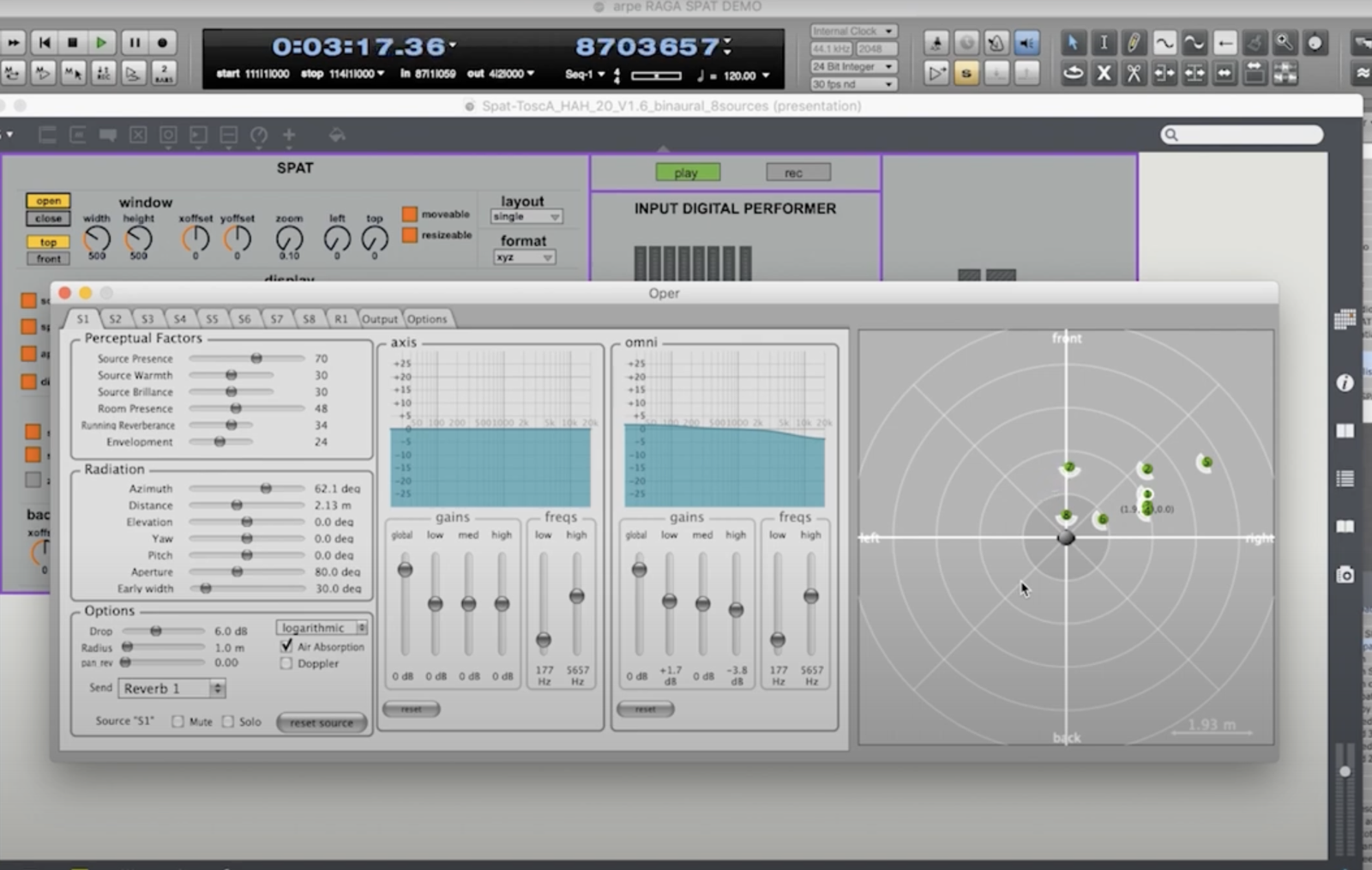Check the Mute box for source S1
The height and width of the screenshot is (870, 1372).
[x=178, y=722]
